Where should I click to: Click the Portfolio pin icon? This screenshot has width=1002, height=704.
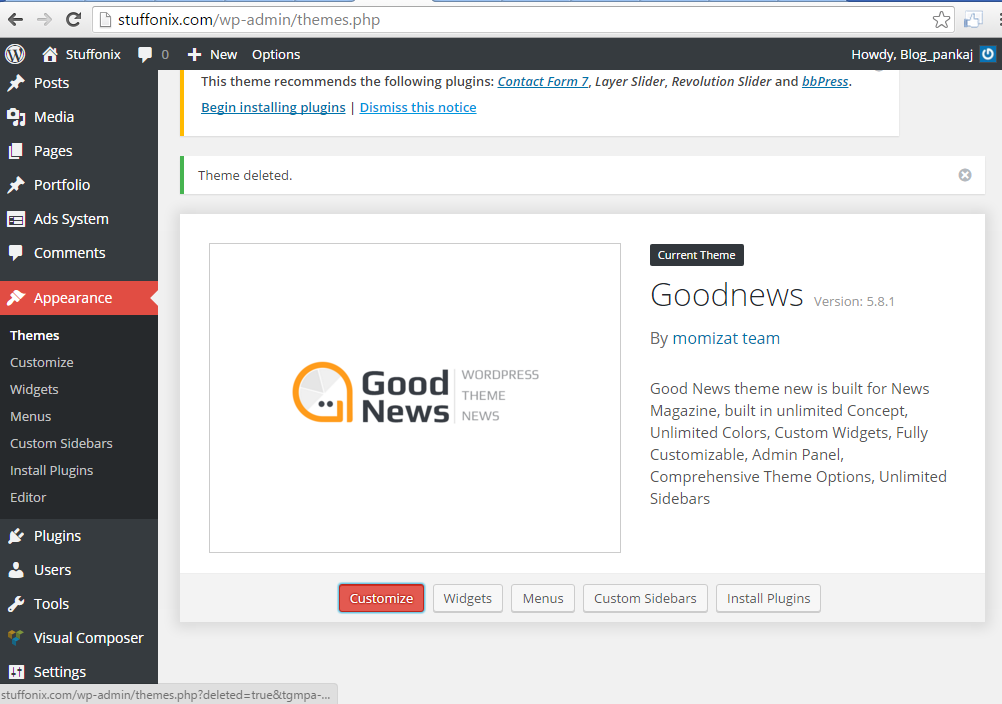pyautogui.click(x=16, y=185)
